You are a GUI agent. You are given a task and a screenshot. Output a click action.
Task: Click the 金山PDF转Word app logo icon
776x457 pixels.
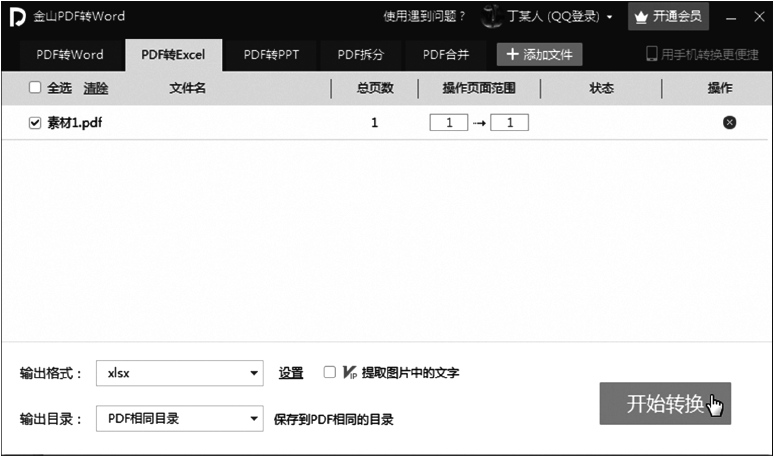[x=17, y=17]
